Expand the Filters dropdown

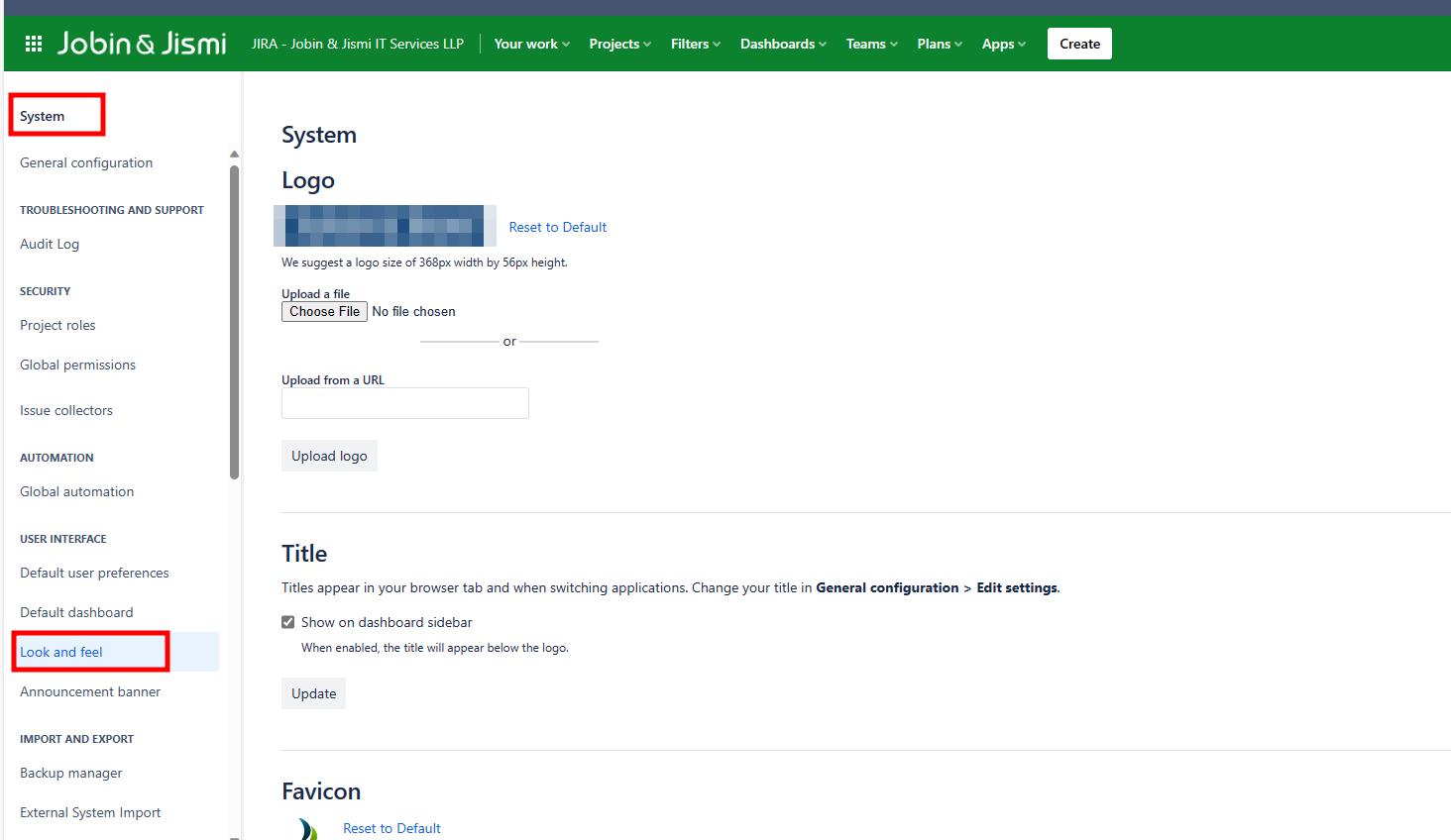(x=695, y=44)
